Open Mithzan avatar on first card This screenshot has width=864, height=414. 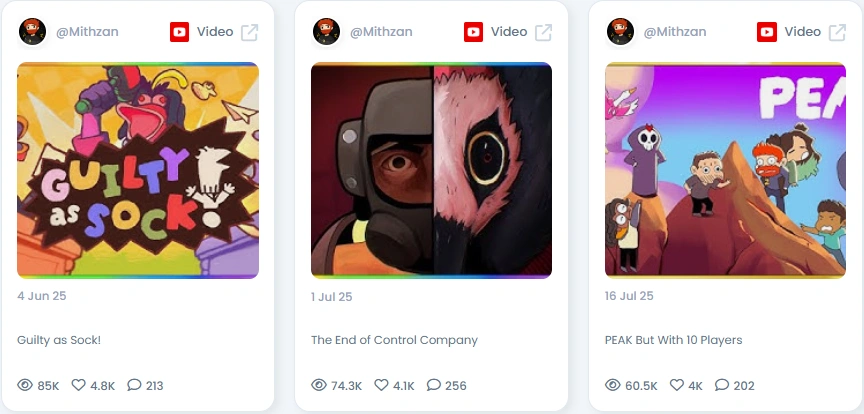(33, 31)
